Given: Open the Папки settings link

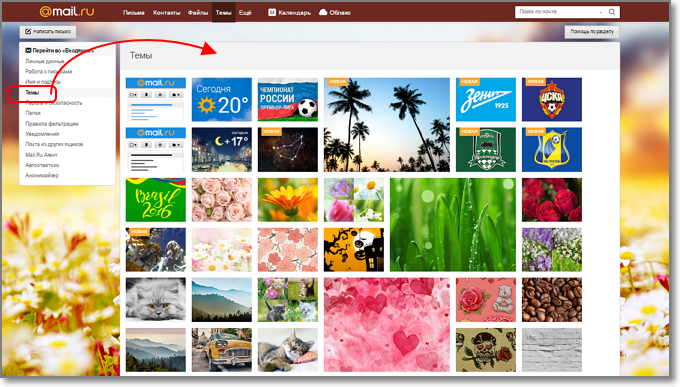Looking at the screenshot, I should coord(33,113).
